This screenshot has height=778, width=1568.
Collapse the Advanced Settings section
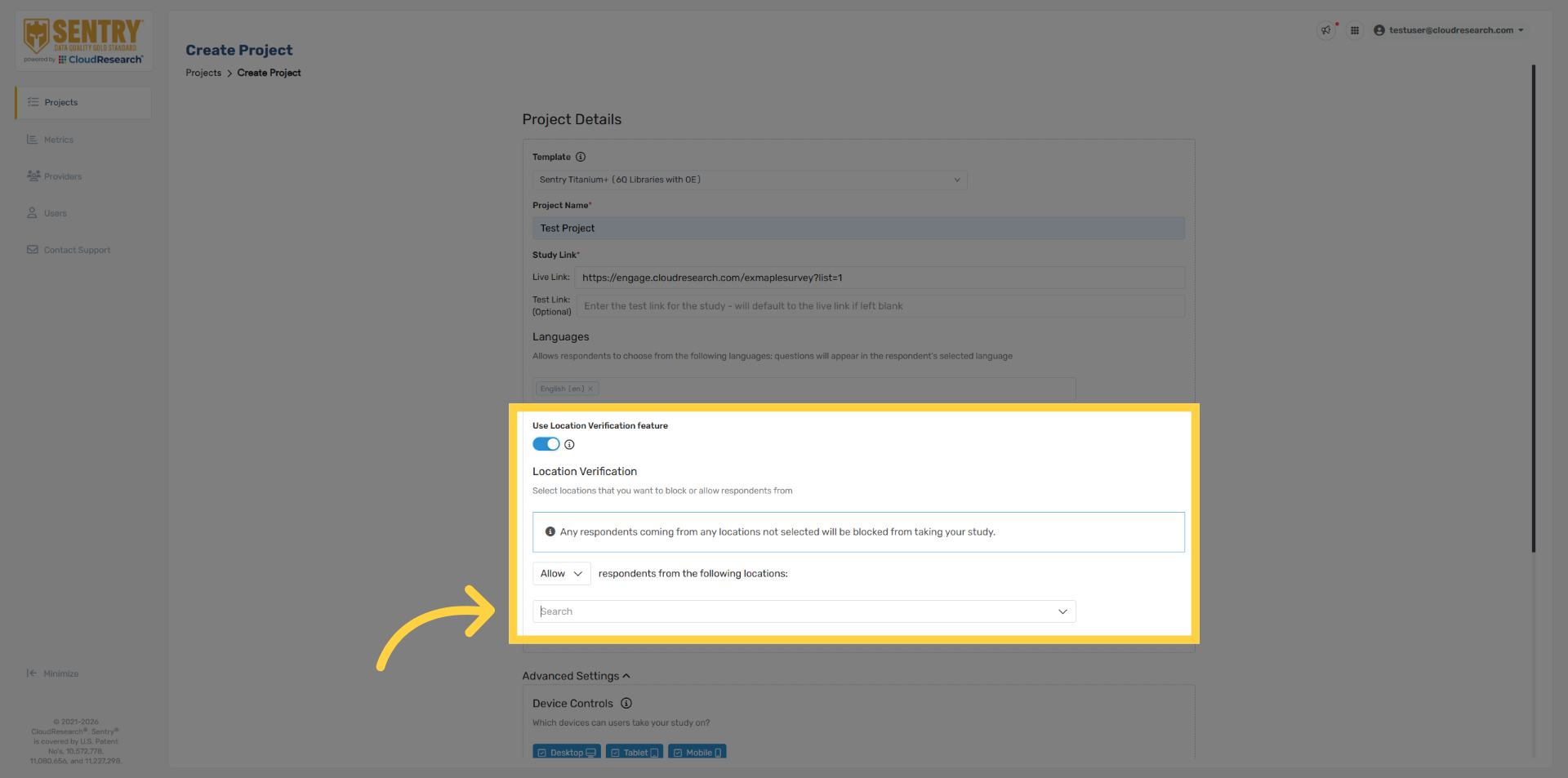577,675
